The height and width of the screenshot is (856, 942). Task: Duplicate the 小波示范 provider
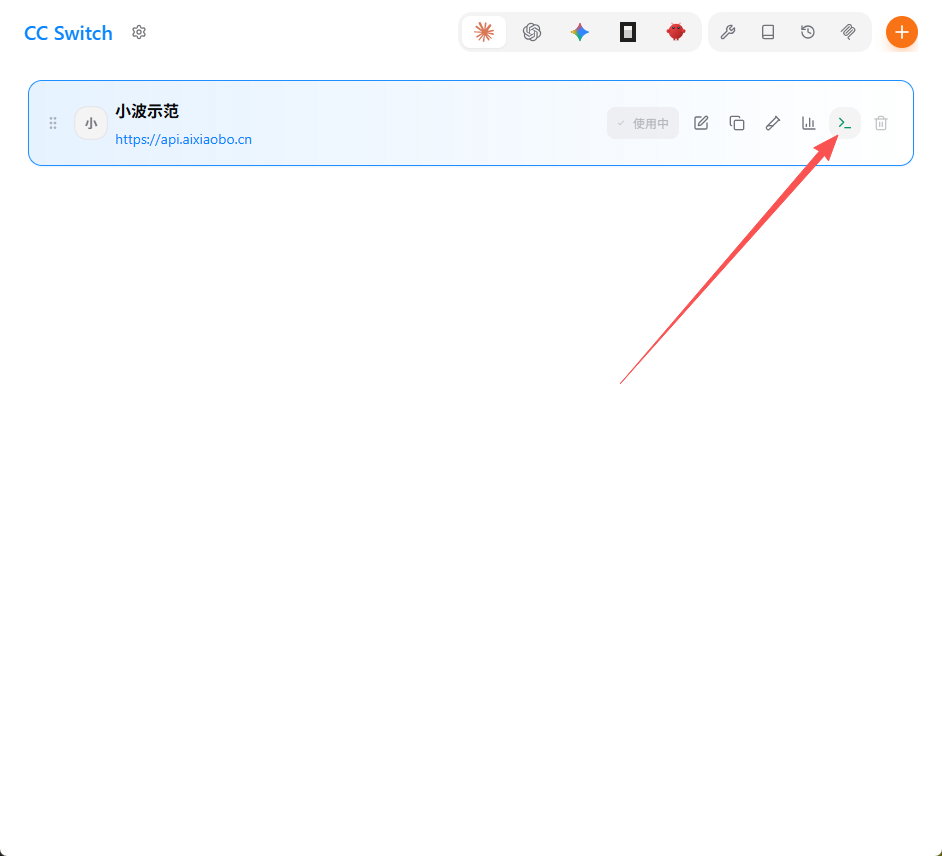737,123
